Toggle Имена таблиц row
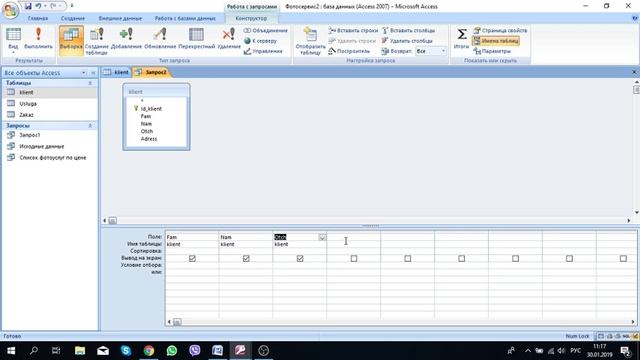This screenshot has height=360, width=640. 496,41
